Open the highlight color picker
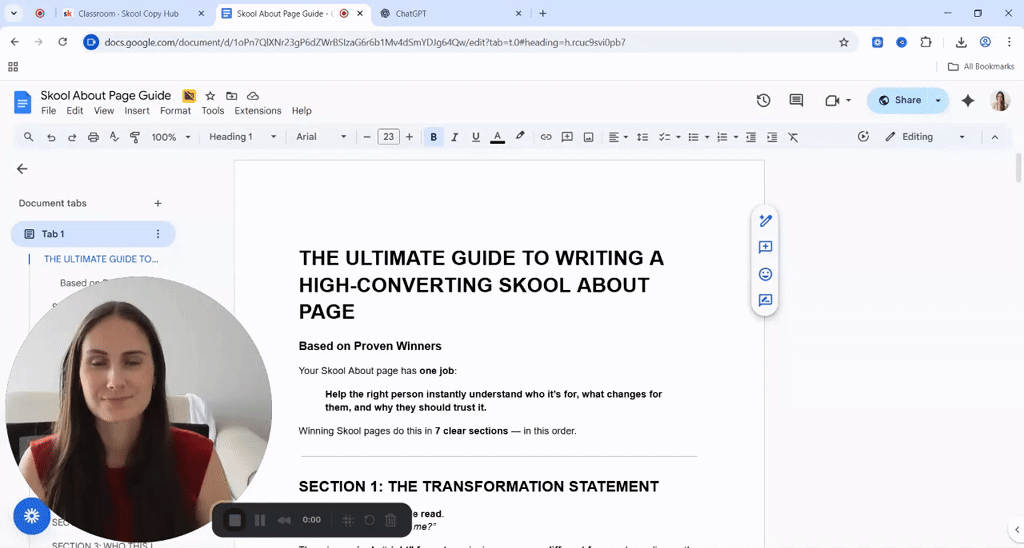 point(520,137)
